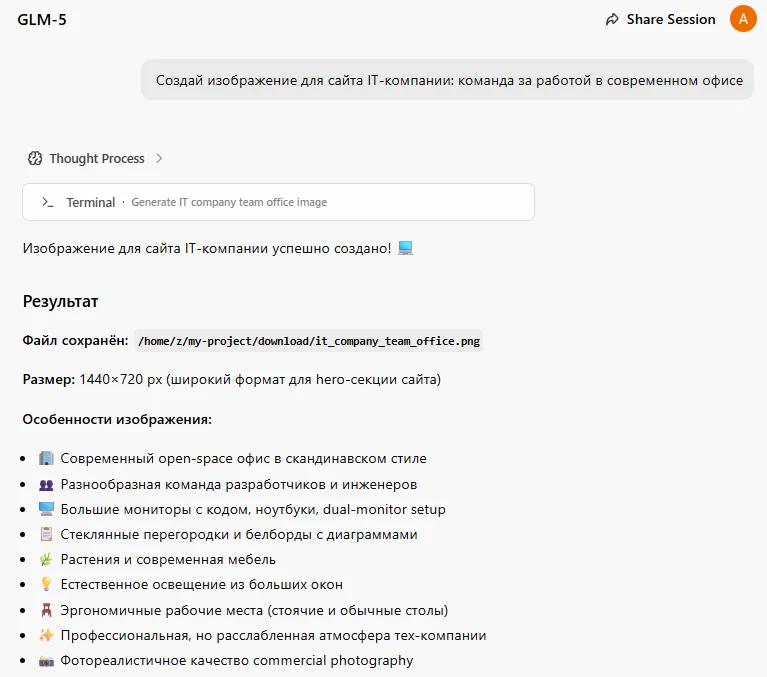Click the chair emoji bullet

coord(46,610)
